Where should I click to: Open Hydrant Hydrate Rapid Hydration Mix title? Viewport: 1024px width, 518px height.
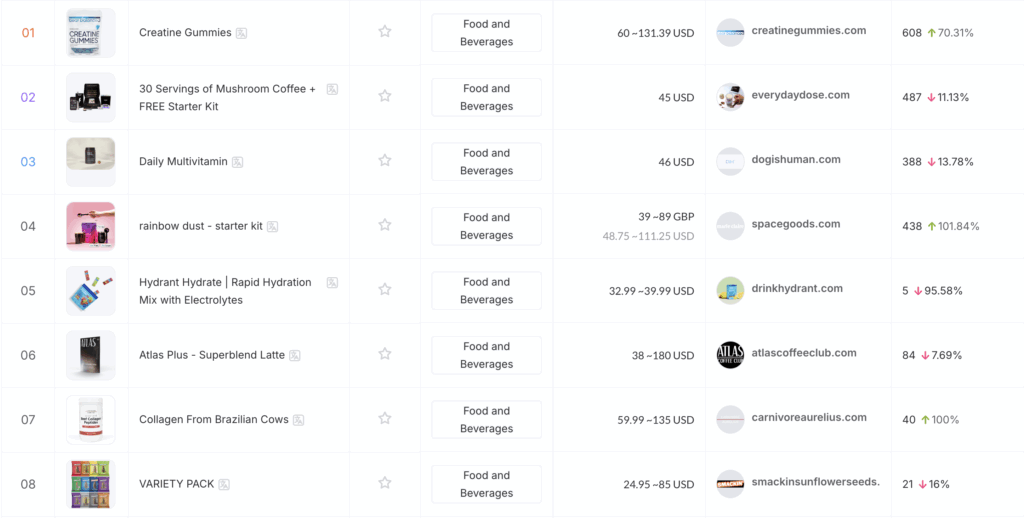[x=226, y=291]
